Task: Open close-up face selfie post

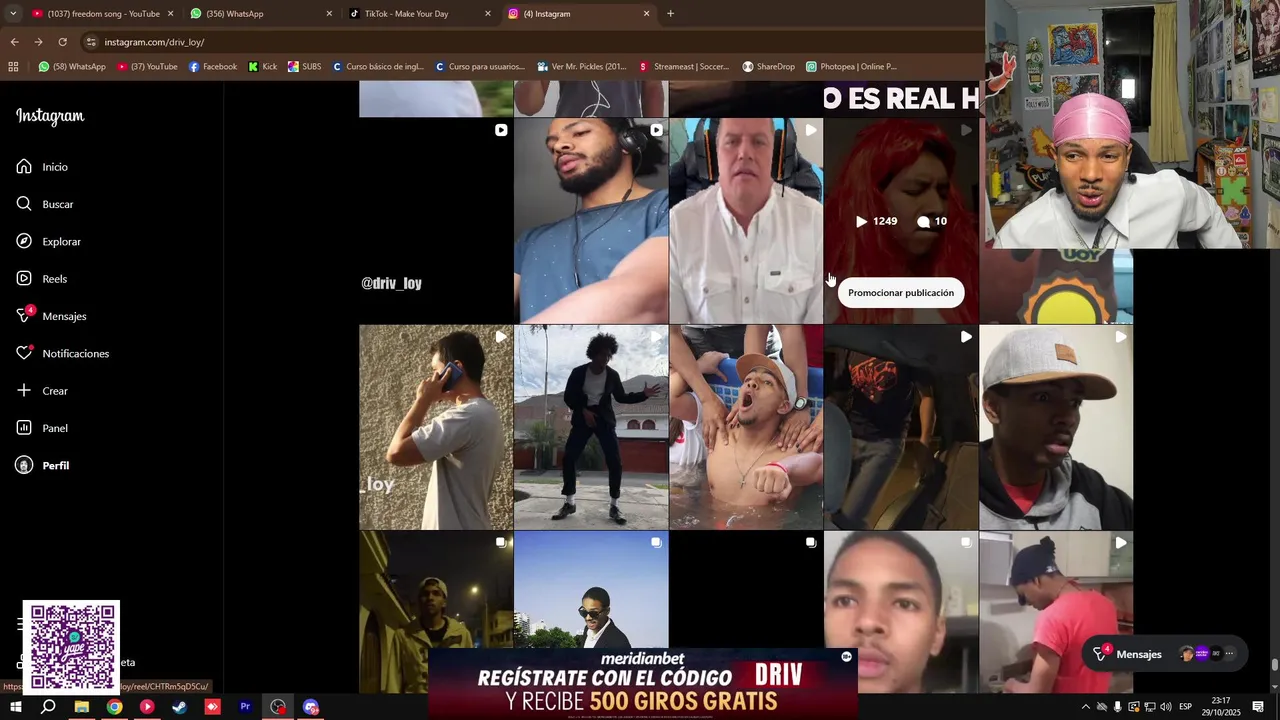Action: (x=901, y=612)
